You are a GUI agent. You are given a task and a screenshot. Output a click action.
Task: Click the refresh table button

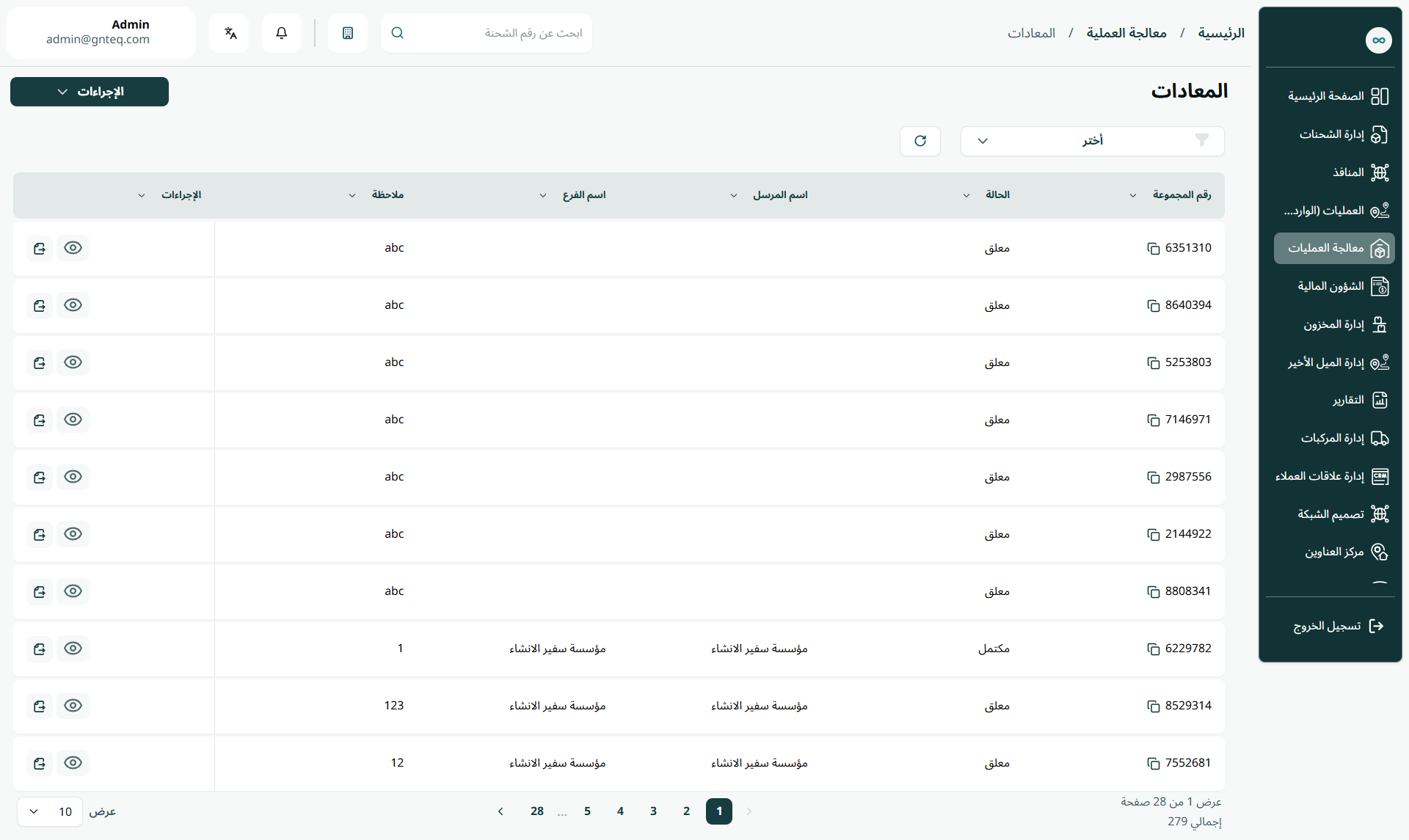pos(920,141)
